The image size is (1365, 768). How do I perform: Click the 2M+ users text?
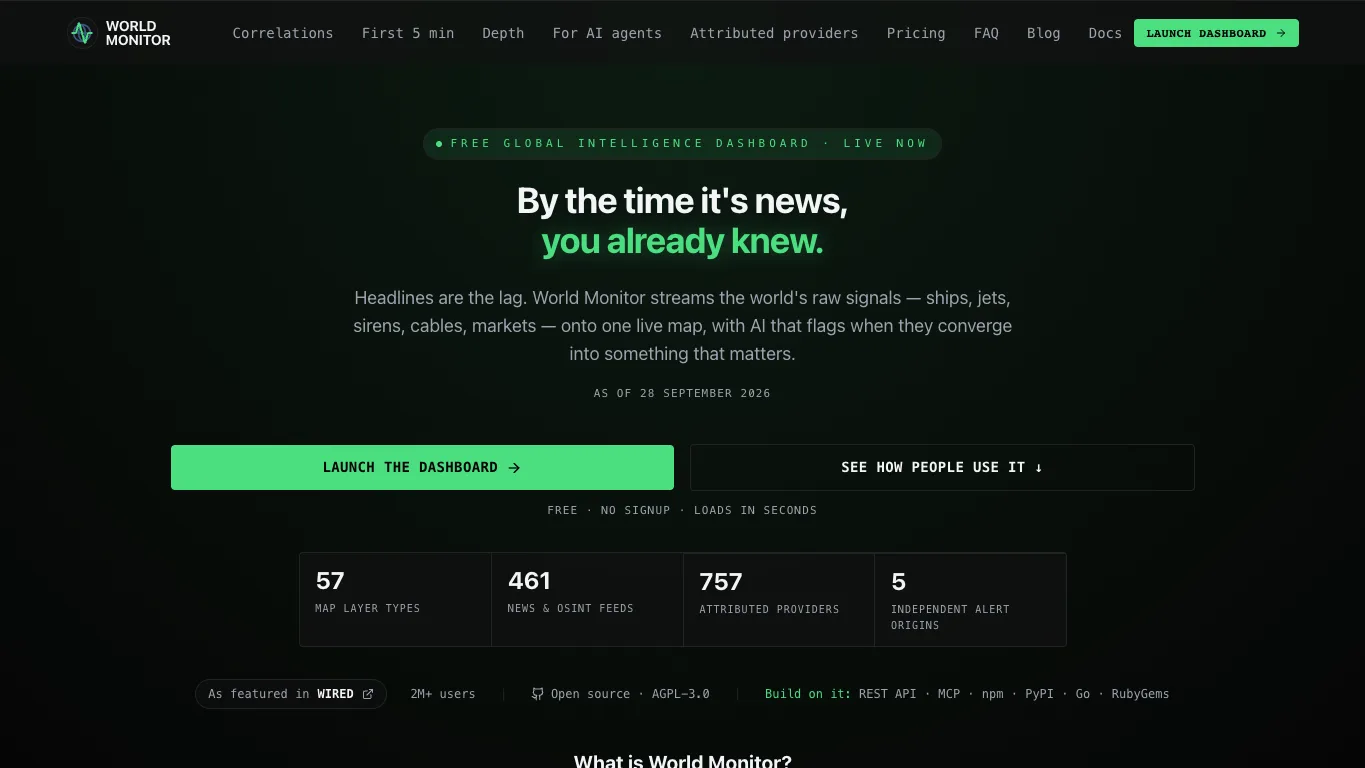pyautogui.click(x=443, y=694)
